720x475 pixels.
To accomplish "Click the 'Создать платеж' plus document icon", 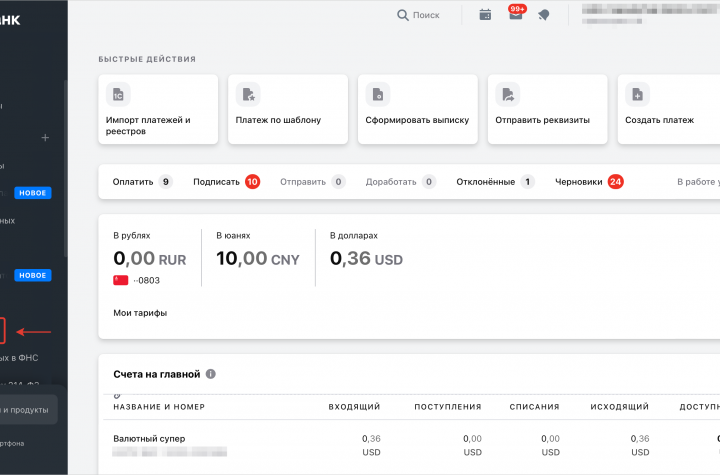I will pos(638,95).
